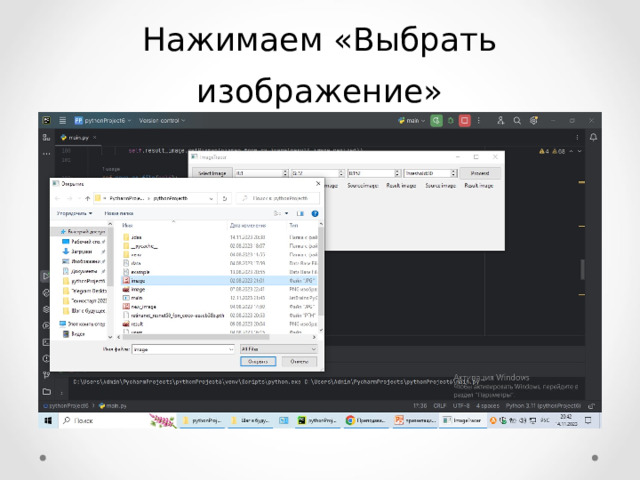Select highlighted image JPG file
Screen dimensions: 640x480
pyautogui.click(x=219, y=280)
